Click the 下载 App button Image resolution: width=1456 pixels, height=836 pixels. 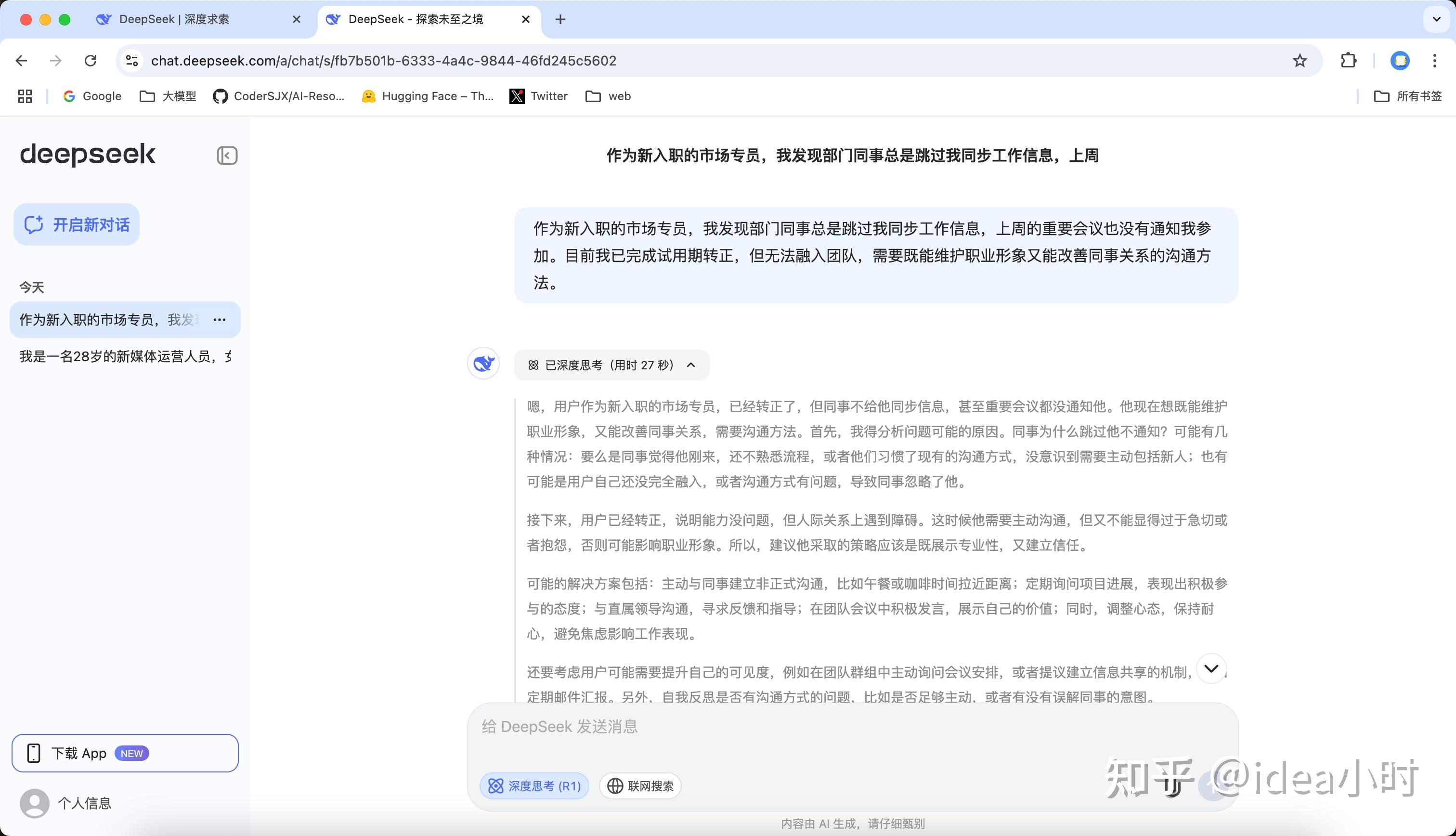(x=125, y=753)
